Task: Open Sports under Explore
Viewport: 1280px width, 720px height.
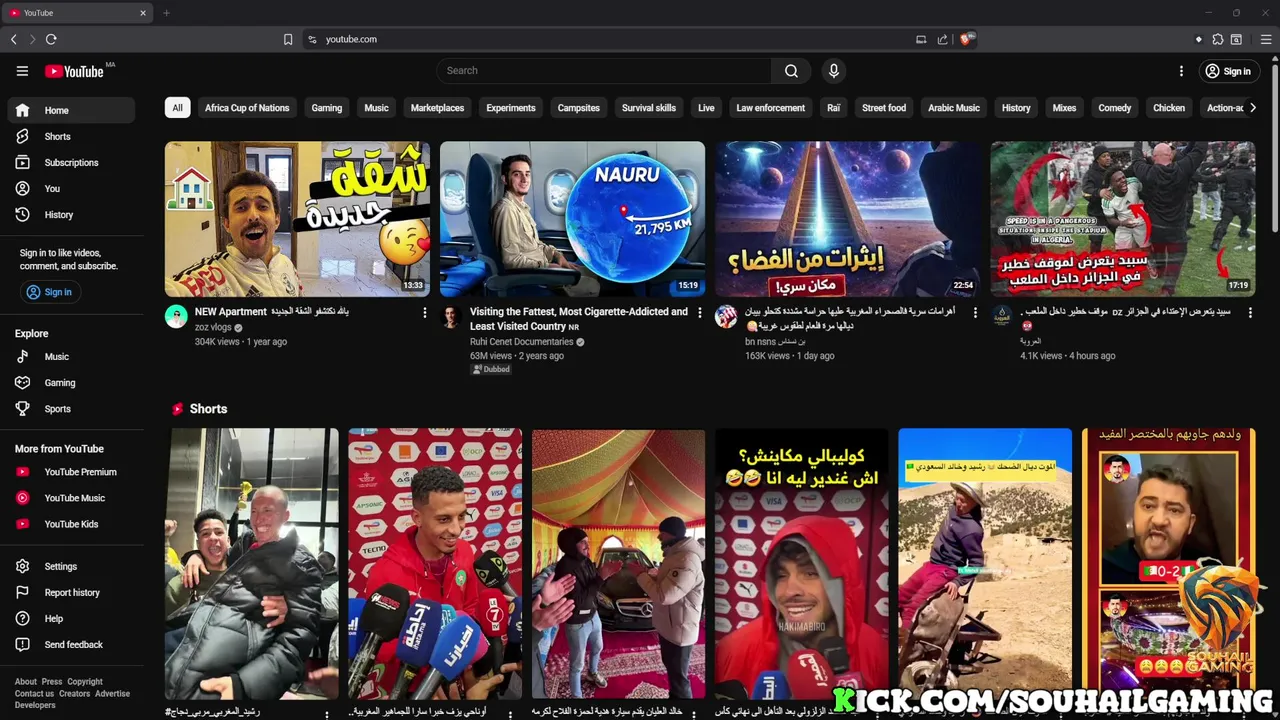Action: (x=71, y=408)
